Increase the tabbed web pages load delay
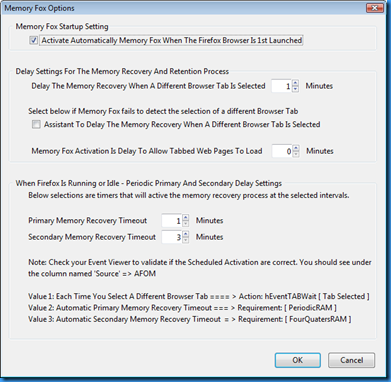 tap(296, 148)
